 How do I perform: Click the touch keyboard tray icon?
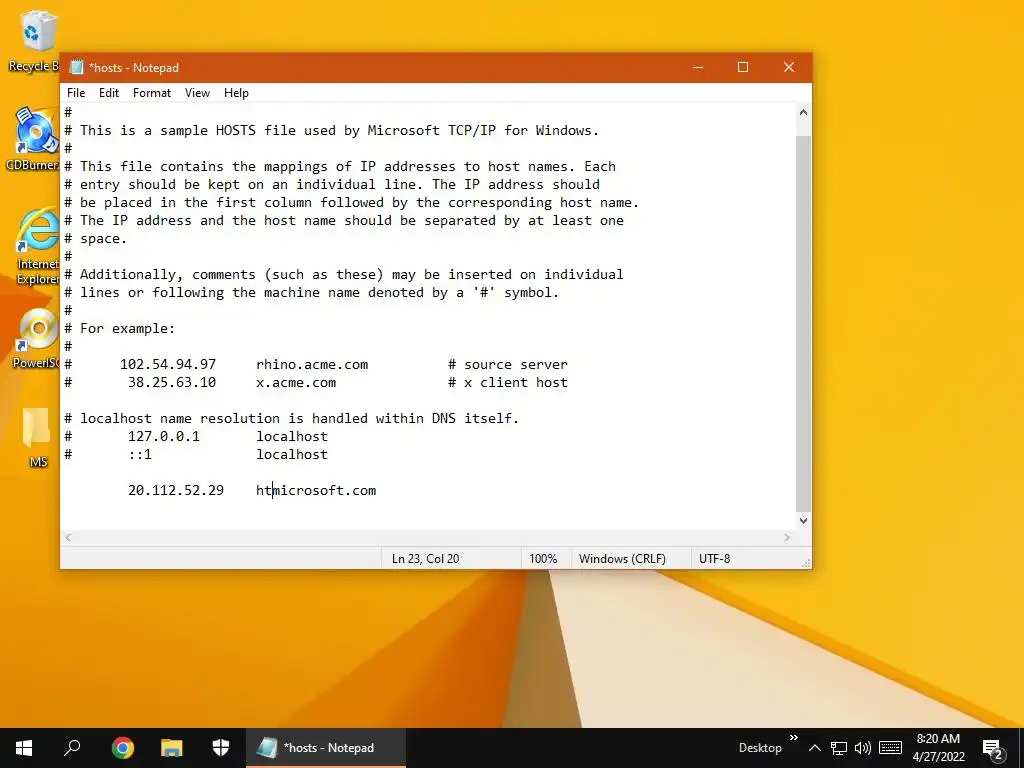pos(890,748)
